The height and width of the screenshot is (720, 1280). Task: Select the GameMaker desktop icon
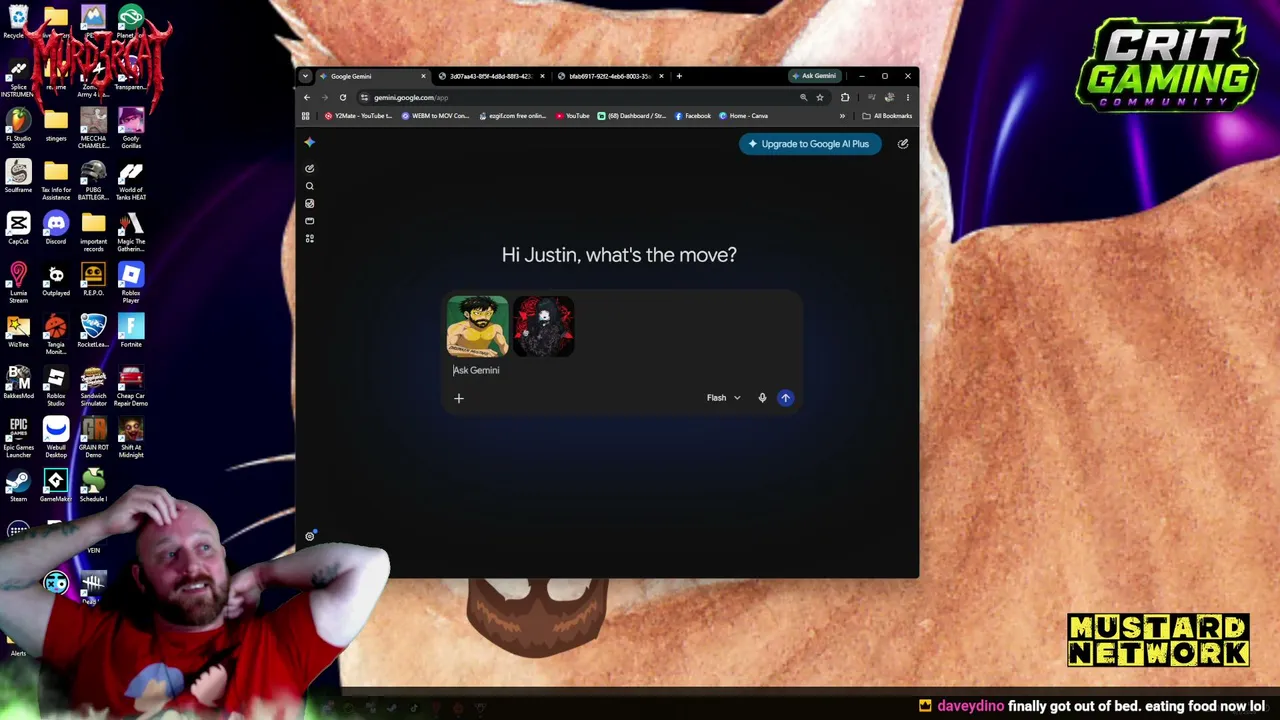pyautogui.click(x=56, y=485)
